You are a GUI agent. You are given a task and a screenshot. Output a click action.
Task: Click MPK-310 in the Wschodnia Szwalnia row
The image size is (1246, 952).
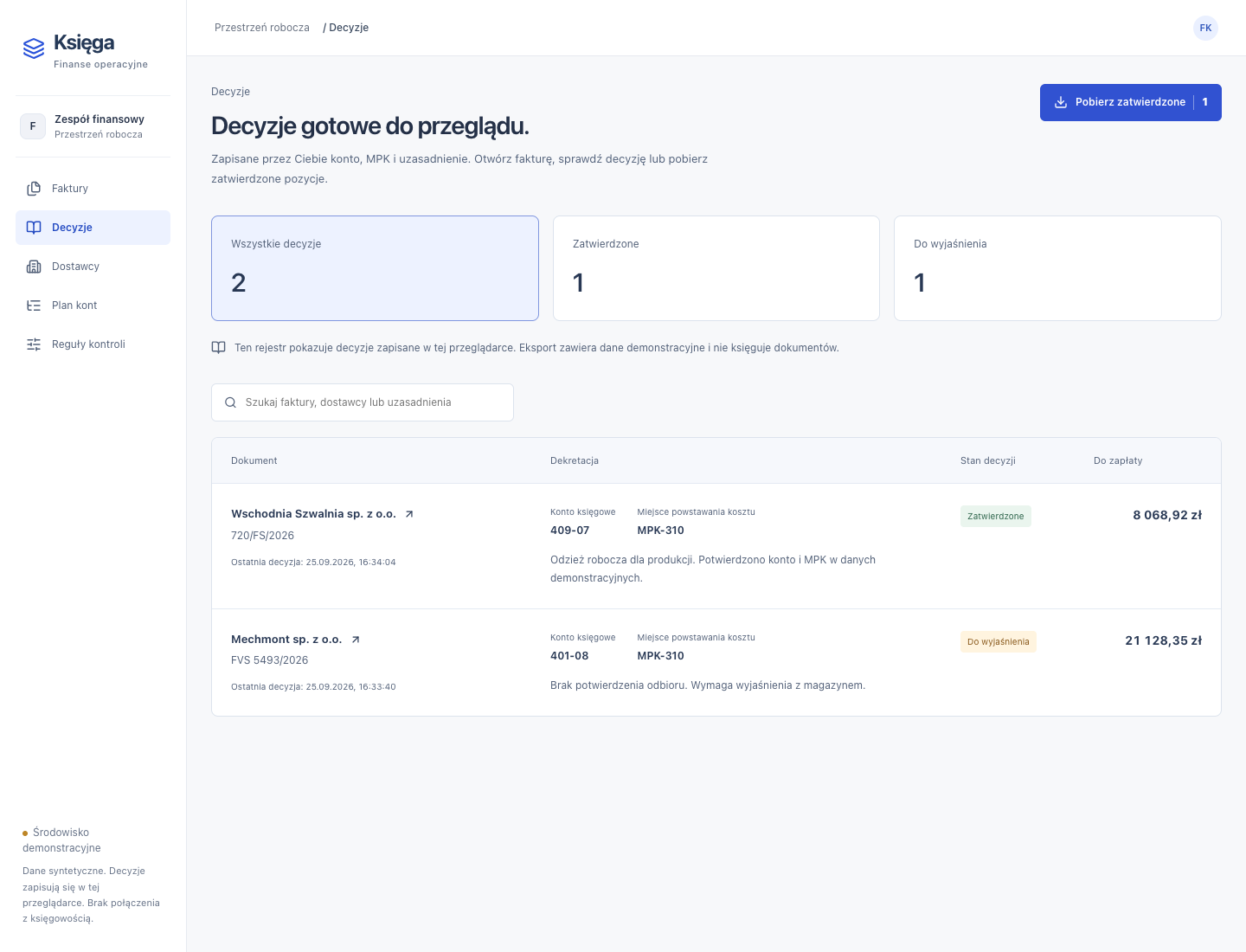[x=661, y=531]
